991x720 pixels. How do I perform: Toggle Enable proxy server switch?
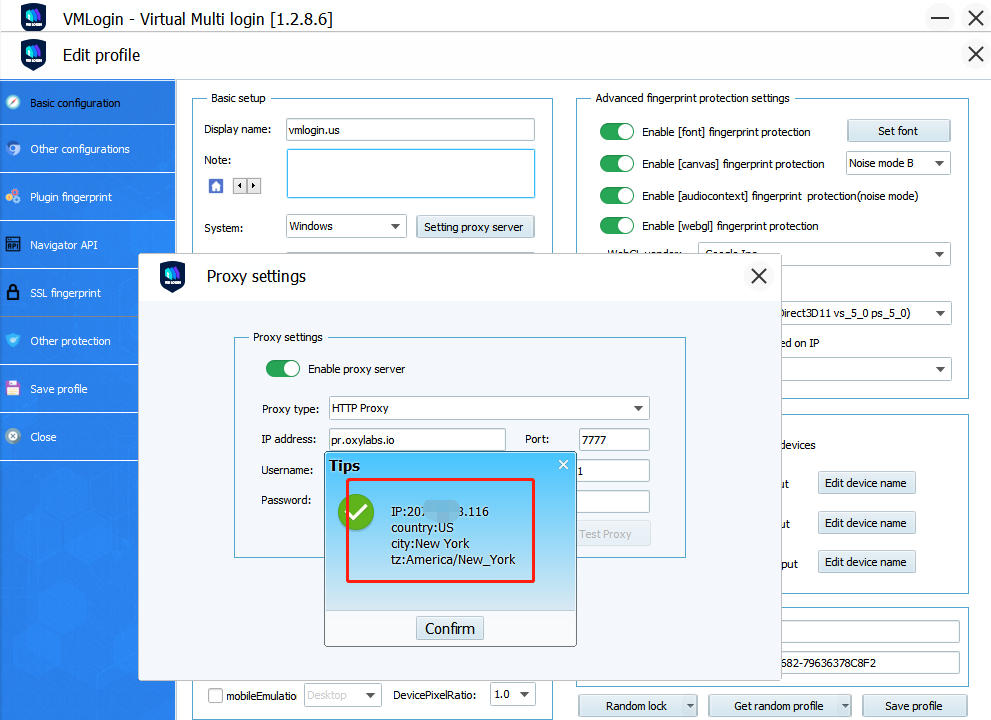[283, 369]
